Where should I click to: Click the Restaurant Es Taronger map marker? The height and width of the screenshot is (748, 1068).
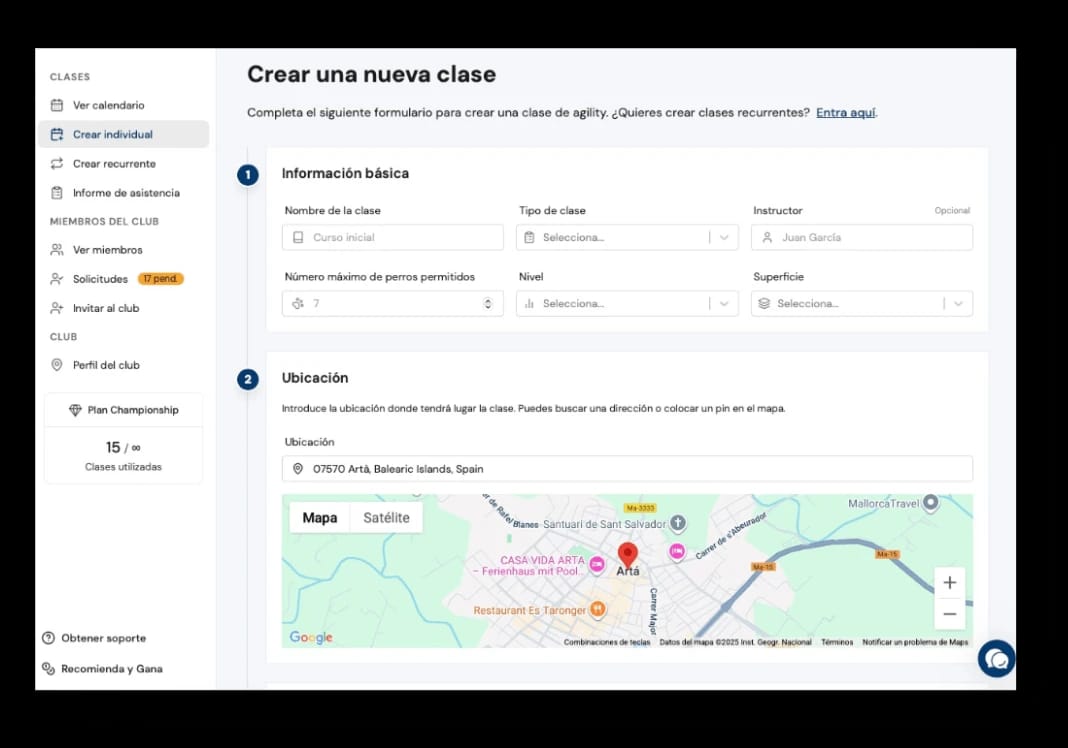click(597, 609)
